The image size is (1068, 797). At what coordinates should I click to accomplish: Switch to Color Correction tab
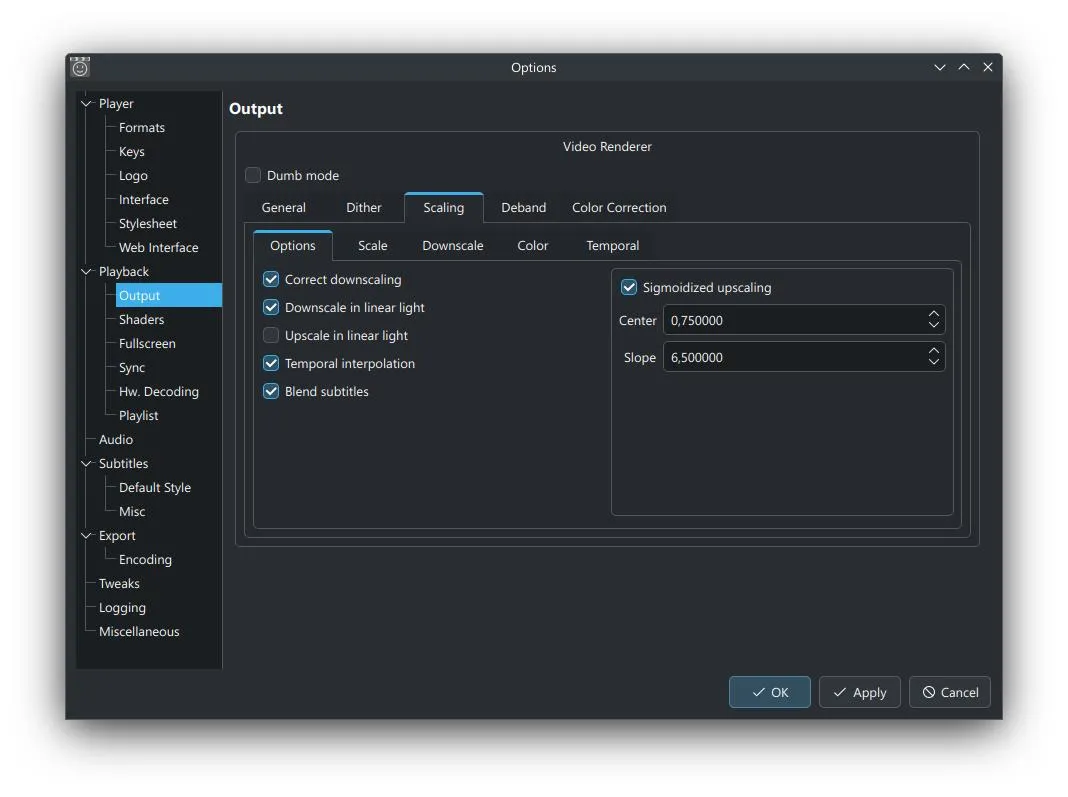(619, 208)
